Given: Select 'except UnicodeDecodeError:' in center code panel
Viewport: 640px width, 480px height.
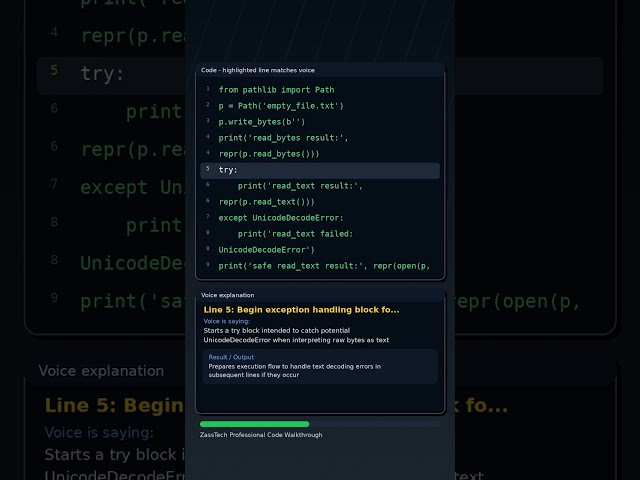Looking at the screenshot, I should click(281, 218).
